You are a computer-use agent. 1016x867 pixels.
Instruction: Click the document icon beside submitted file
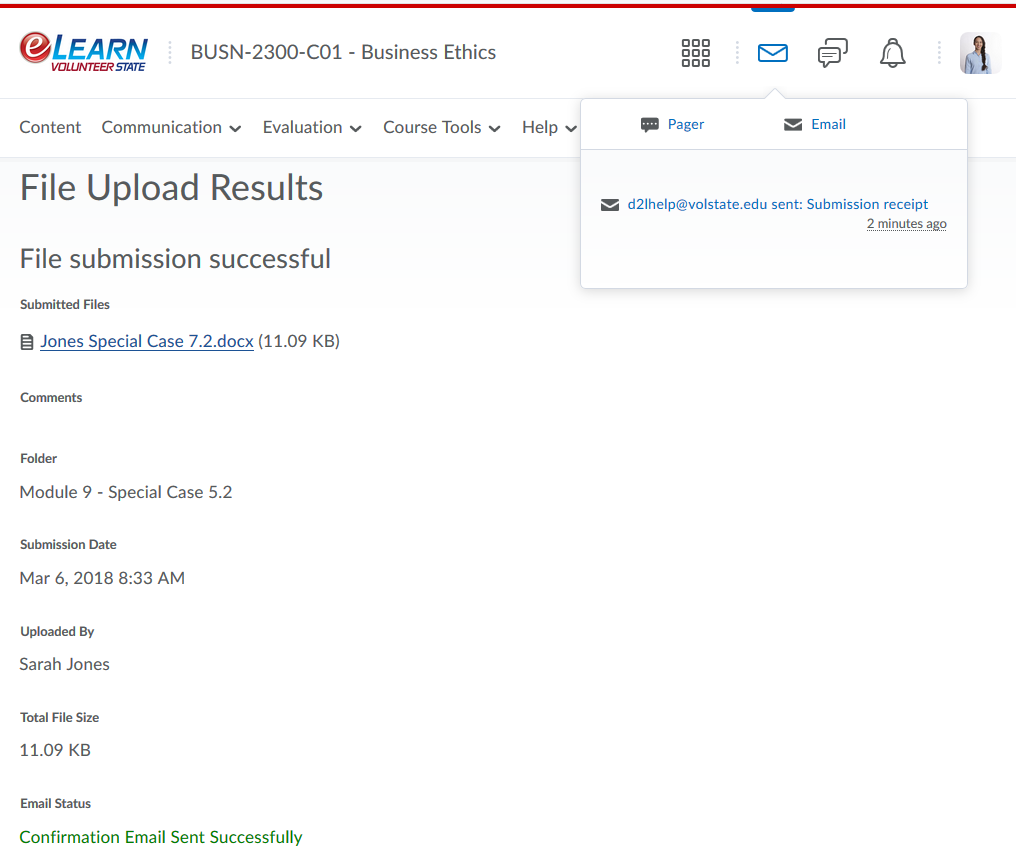[27, 342]
